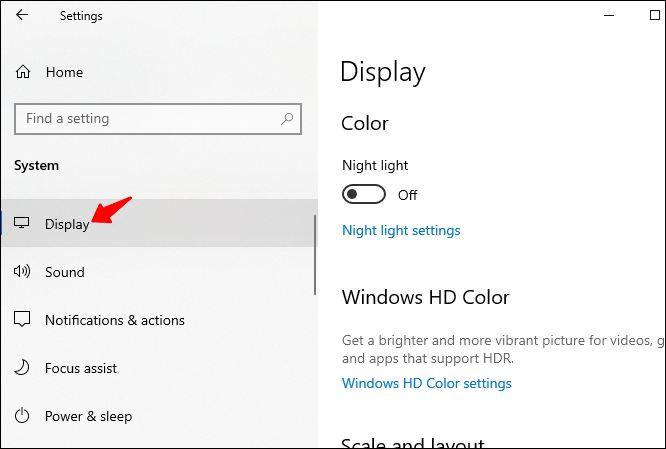666x449 pixels.
Task: Click the Focus assist moon icon
Action: (22, 367)
